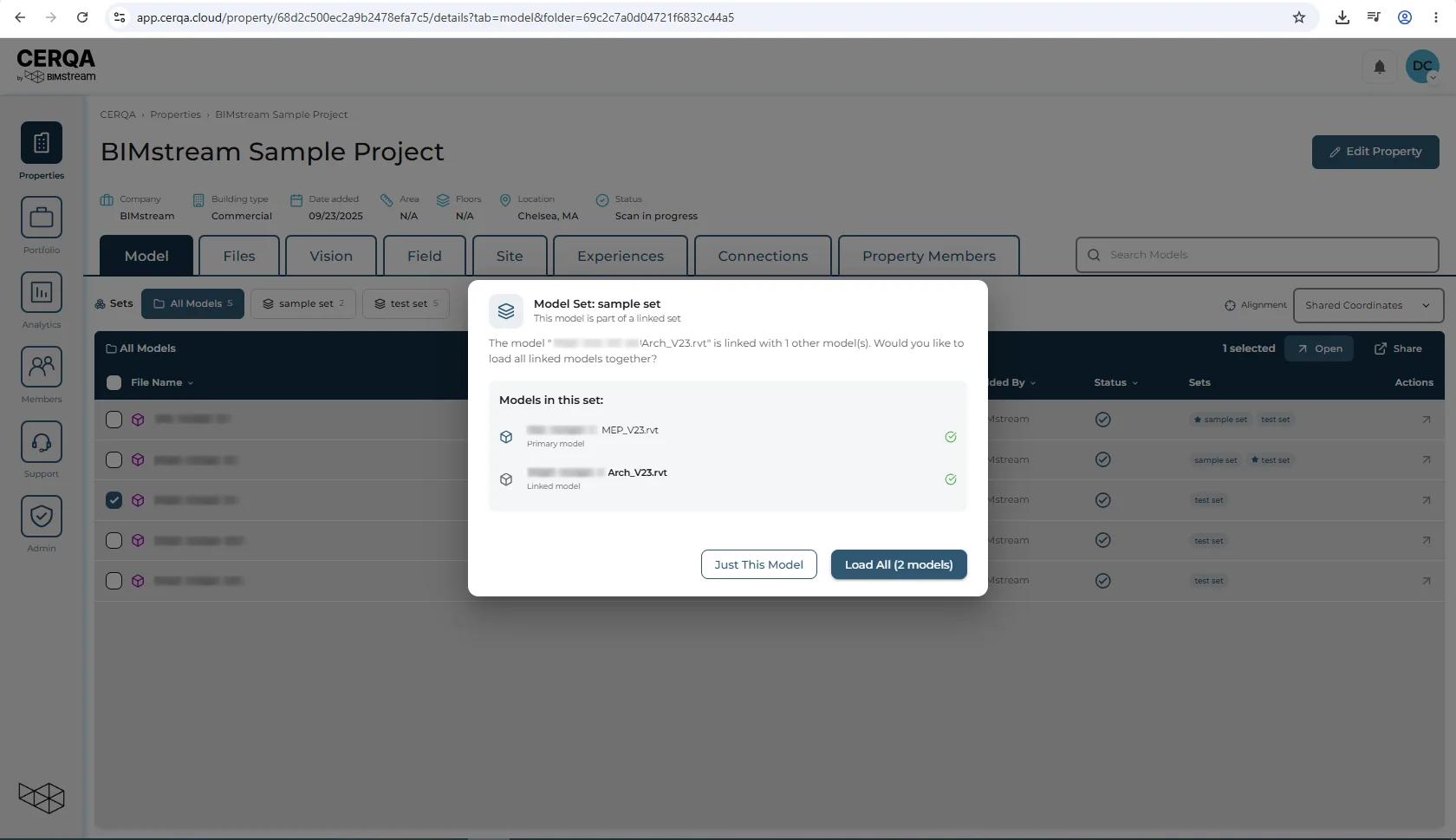The image size is (1456, 840).
Task: Open the Properties sidebar icon
Action: 42,143
